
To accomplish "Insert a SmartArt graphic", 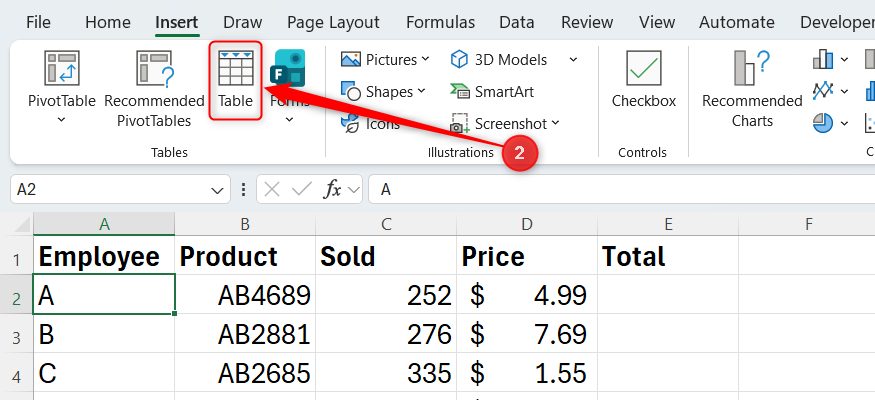I will (x=492, y=91).
